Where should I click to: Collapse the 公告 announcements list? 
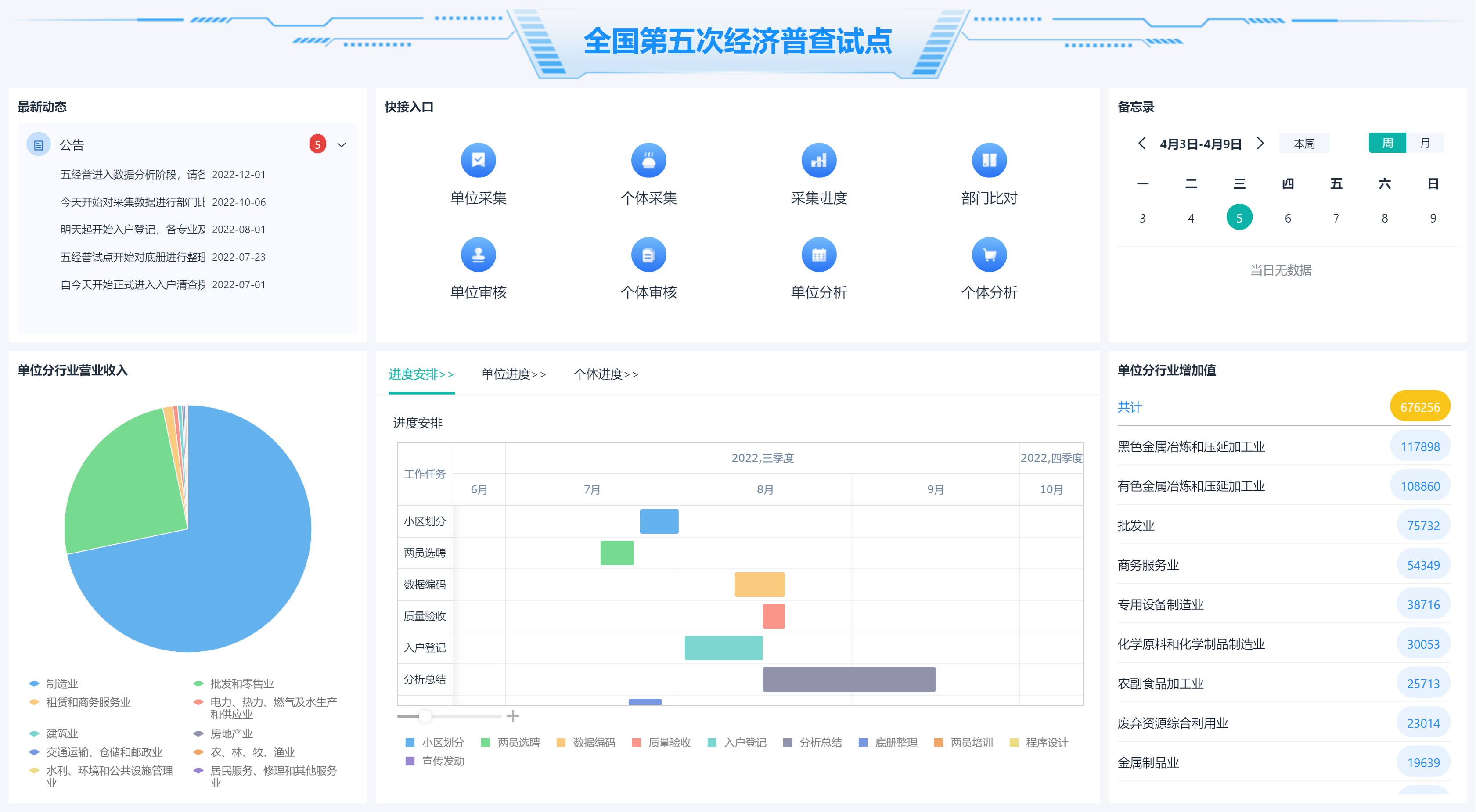click(342, 145)
